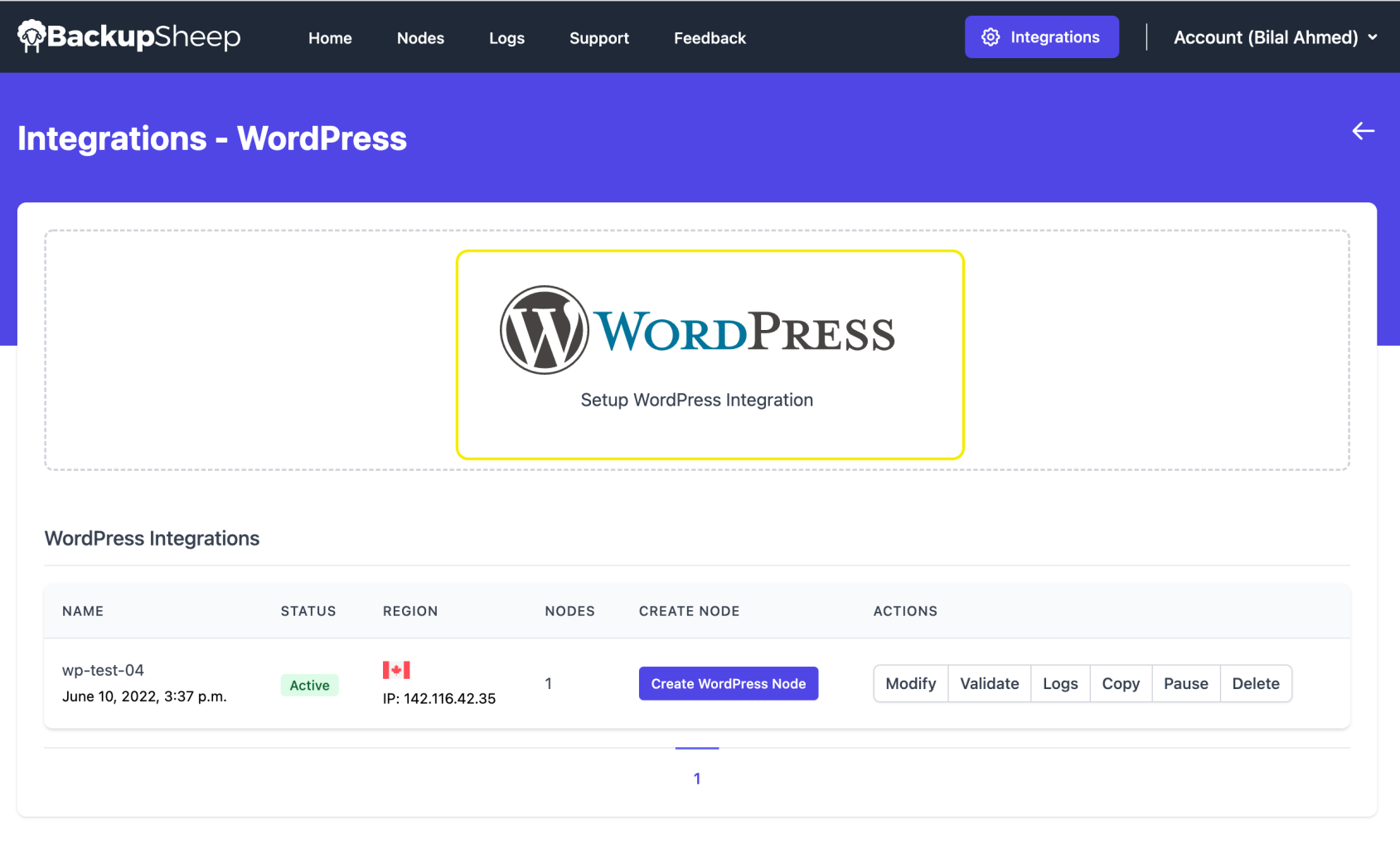Click the CREATE NODE column header
This screenshot has height=849, width=1400.
(689, 611)
